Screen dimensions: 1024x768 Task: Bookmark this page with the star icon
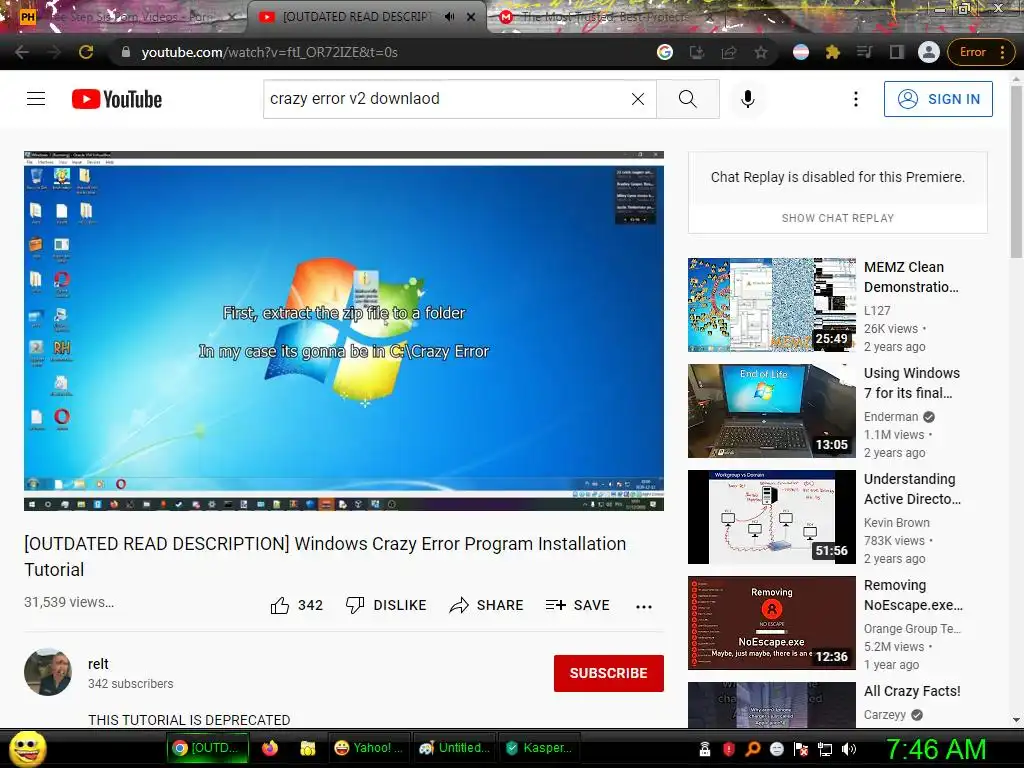(761, 52)
